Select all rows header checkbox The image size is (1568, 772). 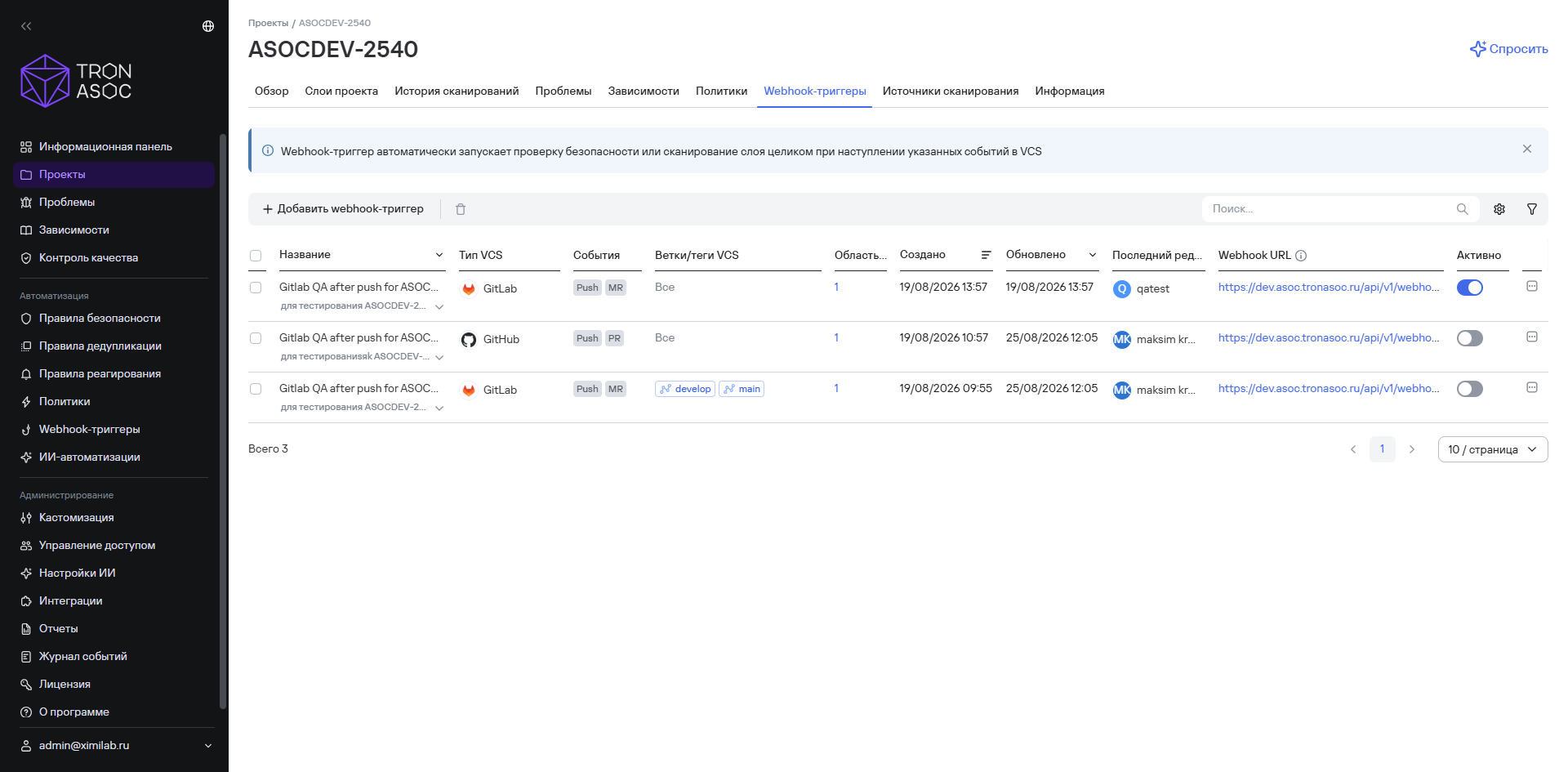coord(256,256)
